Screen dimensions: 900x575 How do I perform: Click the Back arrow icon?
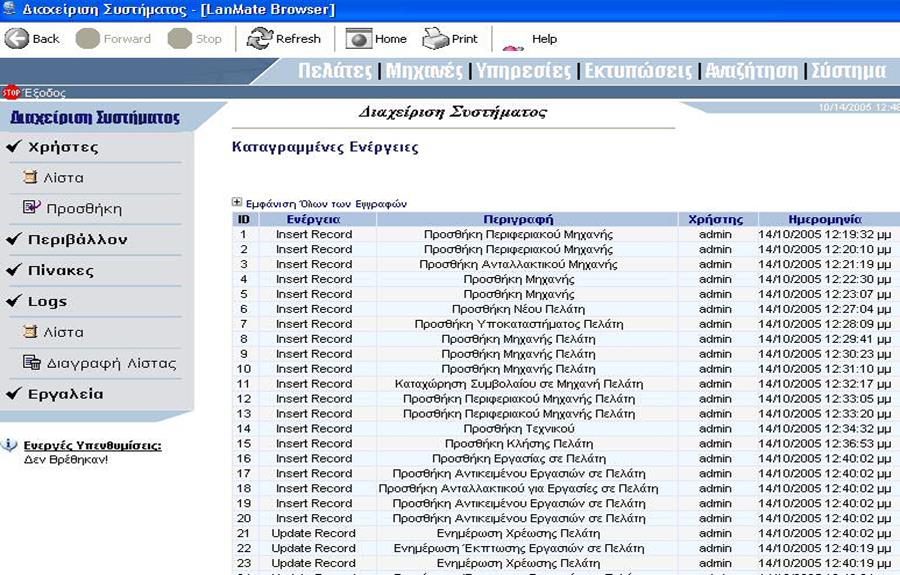point(16,38)
